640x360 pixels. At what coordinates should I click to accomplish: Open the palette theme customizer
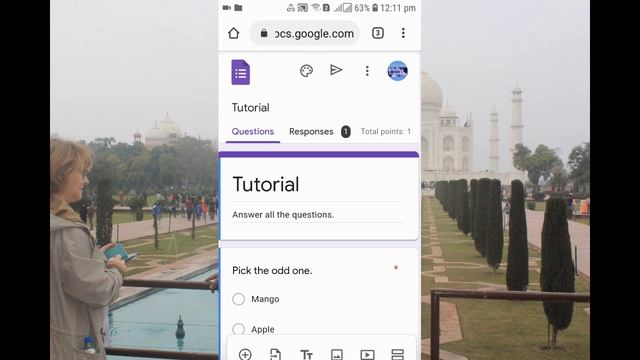pos(307,71)
